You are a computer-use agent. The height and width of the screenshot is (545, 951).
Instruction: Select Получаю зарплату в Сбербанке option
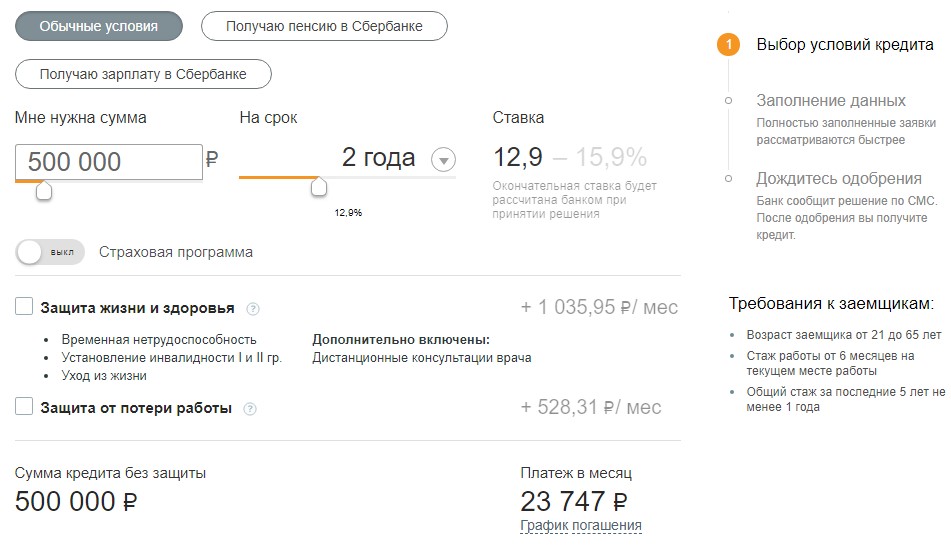(143, 74)
